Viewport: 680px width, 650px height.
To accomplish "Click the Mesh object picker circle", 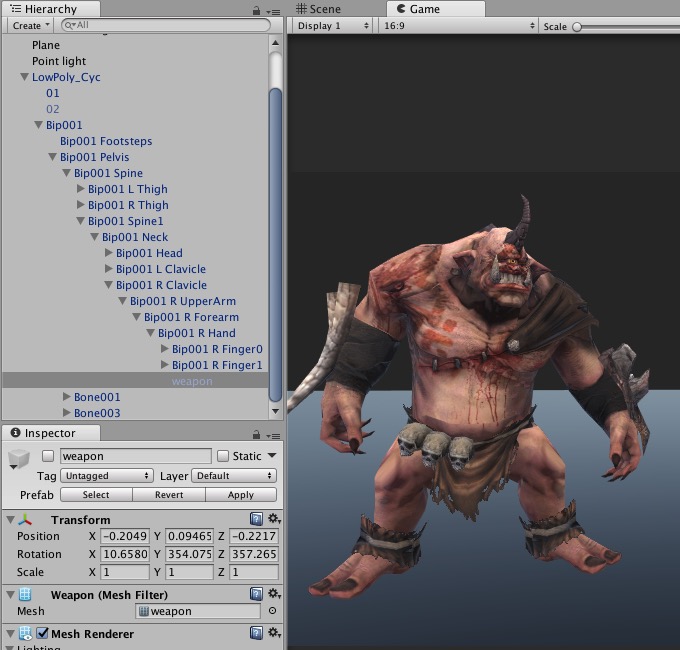I will [272, 611].
